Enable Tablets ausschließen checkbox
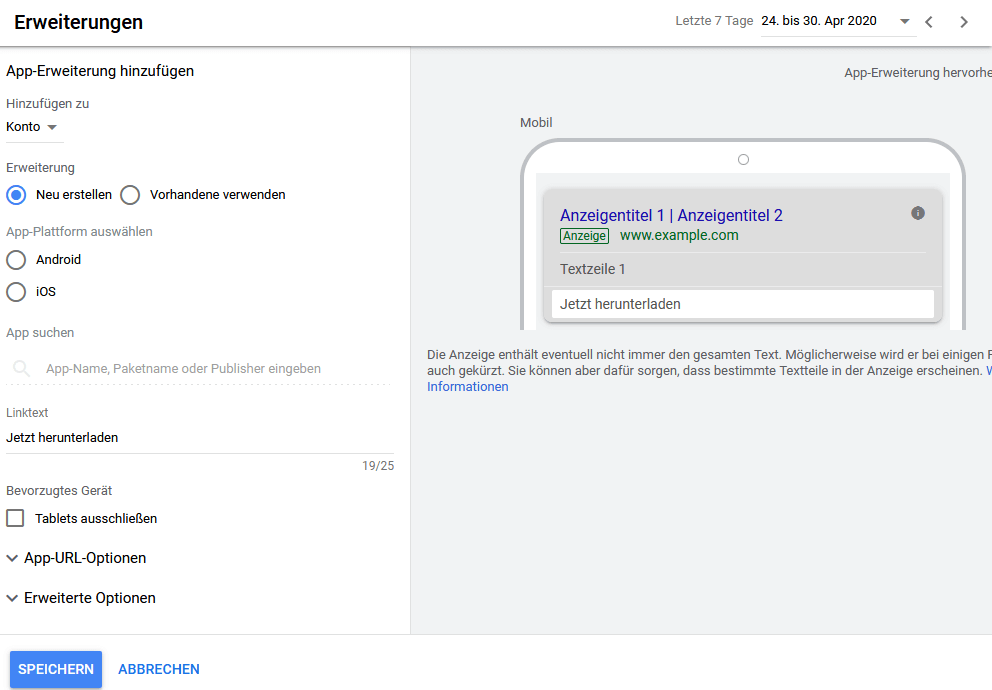Viewport: 992px width, 690px height. [x=16, y=519]
